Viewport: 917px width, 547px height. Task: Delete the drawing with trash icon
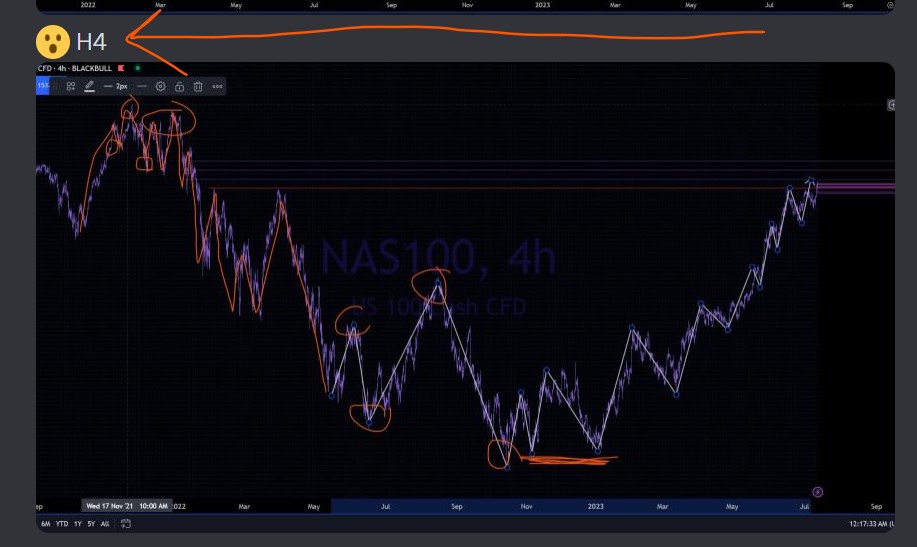(x=198, y=87)
